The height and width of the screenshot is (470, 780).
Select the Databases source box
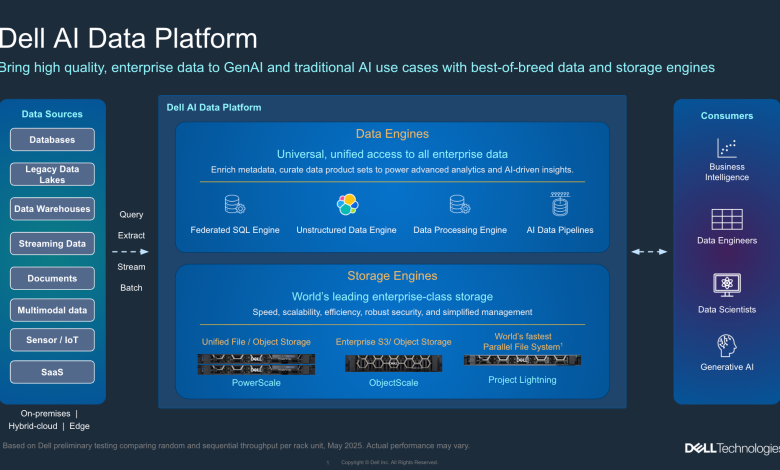coord(52,140)
